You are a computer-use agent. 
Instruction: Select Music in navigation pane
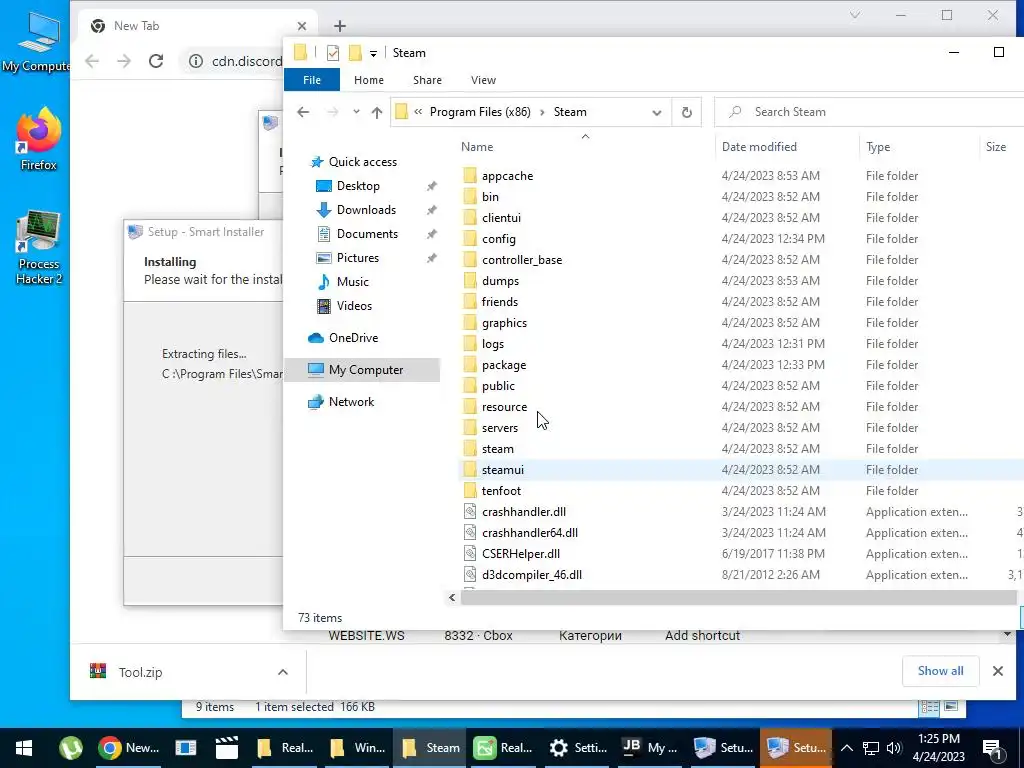[x=352, y=281]
